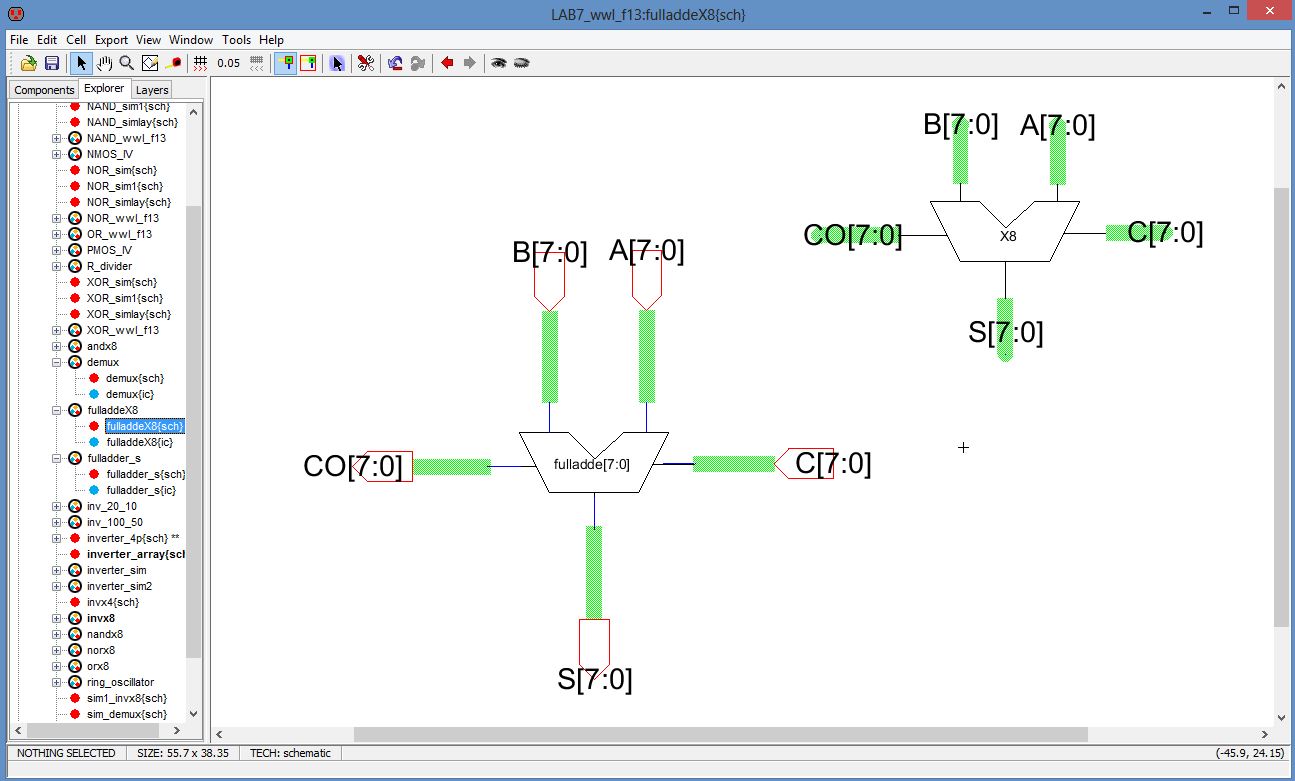Open the Components tab

(44, 90)
